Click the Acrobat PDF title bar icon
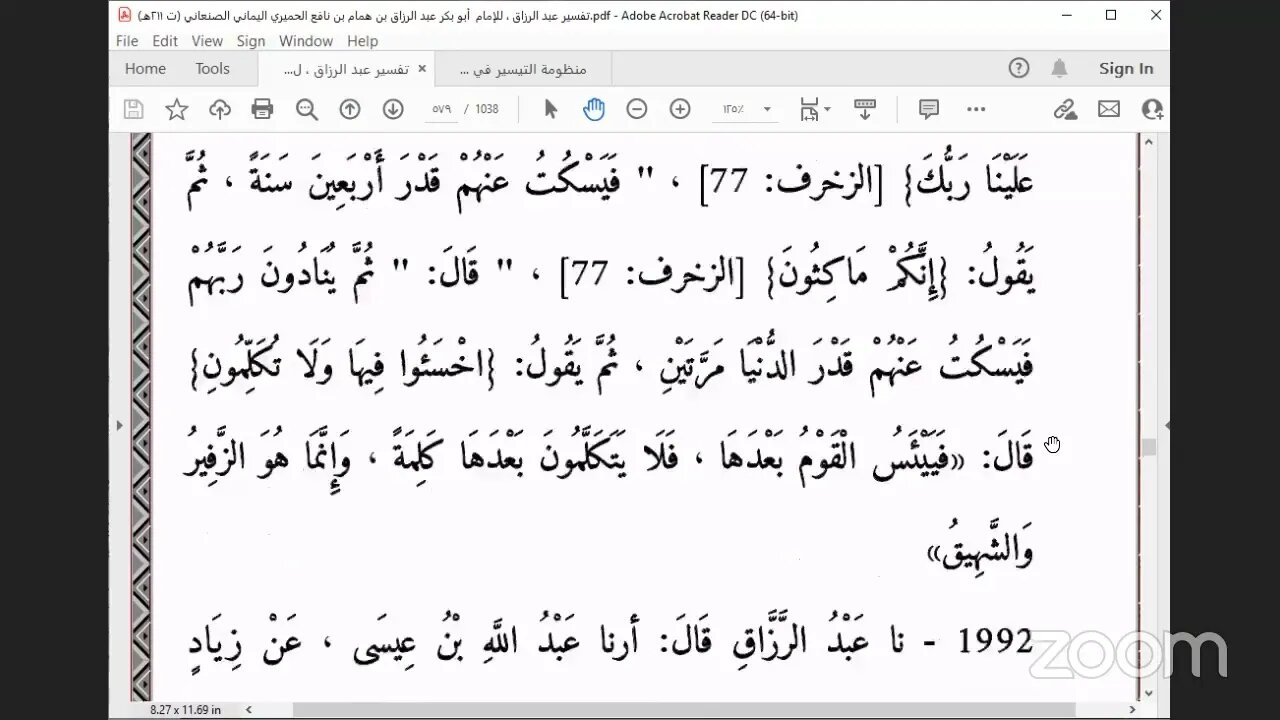The height and width of the screenshot is (720, 1280). [124, 15]
